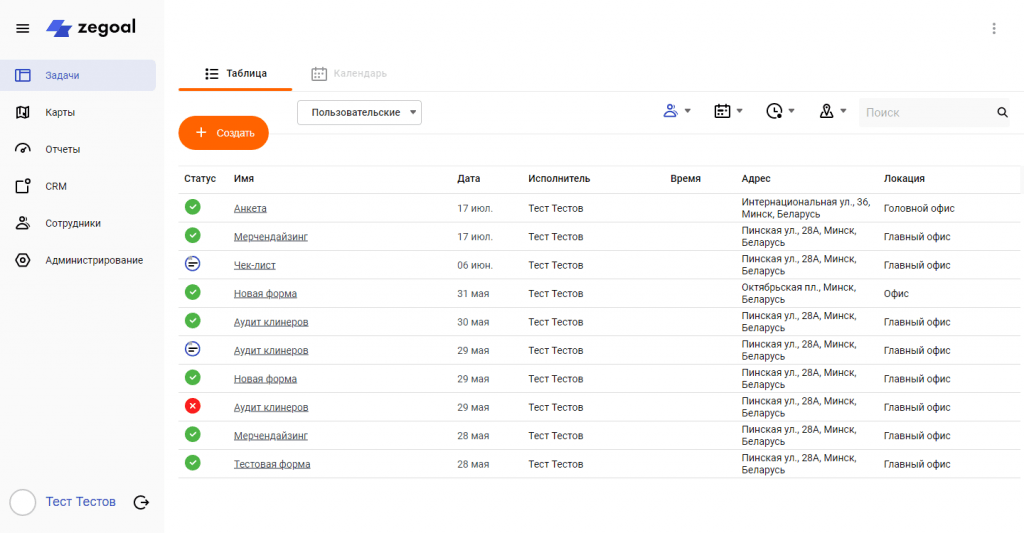Click the red failed status icon
This screenshot has height=533, width=1024.
pos(193,406)
